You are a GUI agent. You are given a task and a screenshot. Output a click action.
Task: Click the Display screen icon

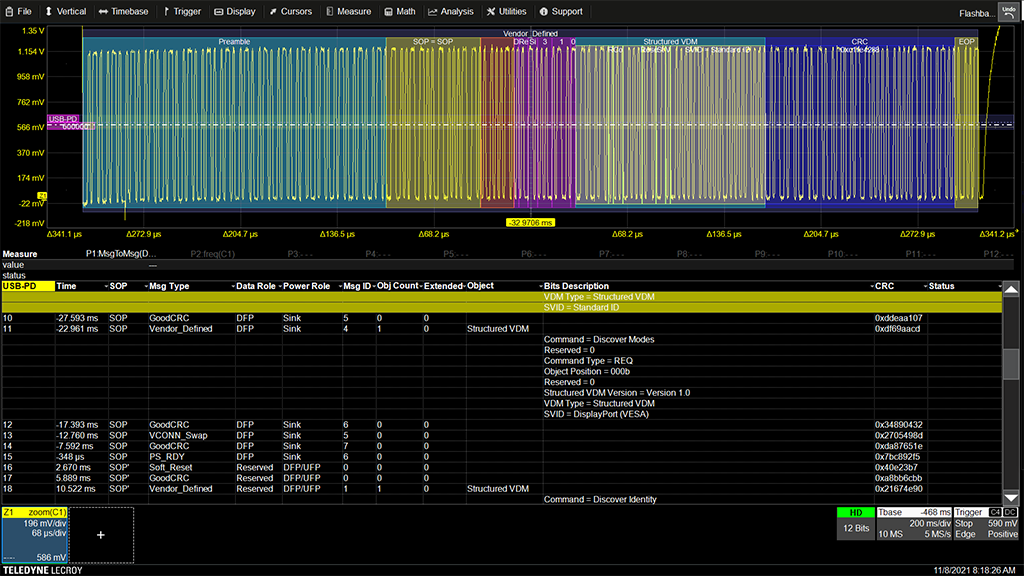[219, 11]
